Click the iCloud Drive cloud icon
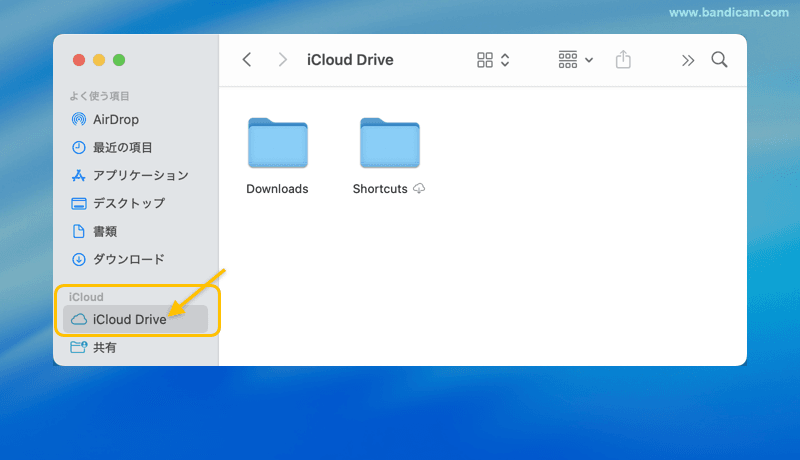800x460 pixels. click(79, 319)
